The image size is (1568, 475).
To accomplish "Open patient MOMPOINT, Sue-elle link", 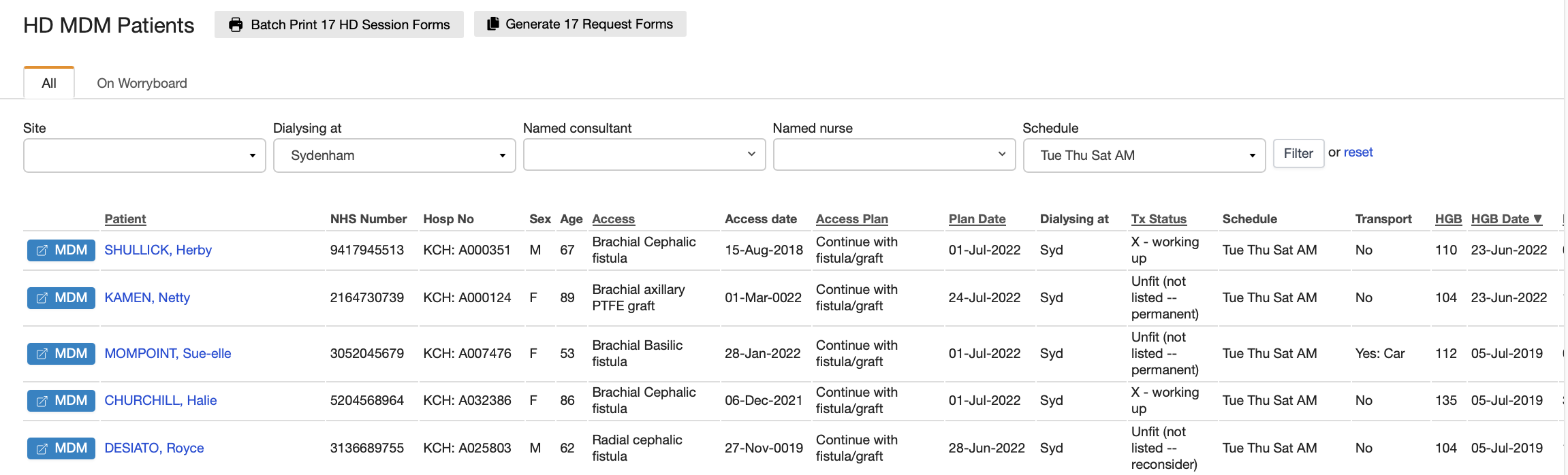I will 168,354.
